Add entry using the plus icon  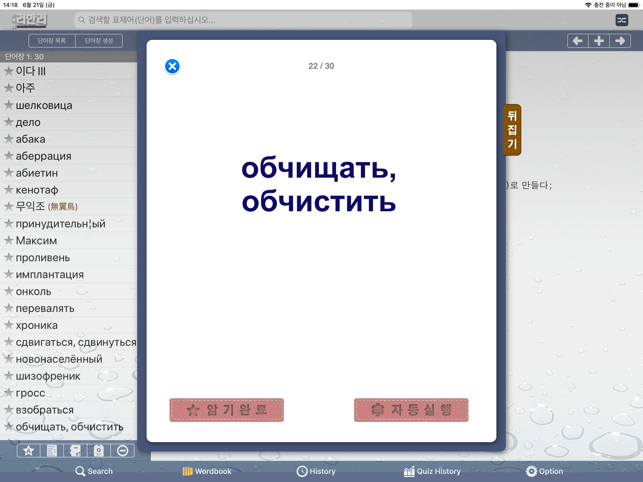click(599, 41)
